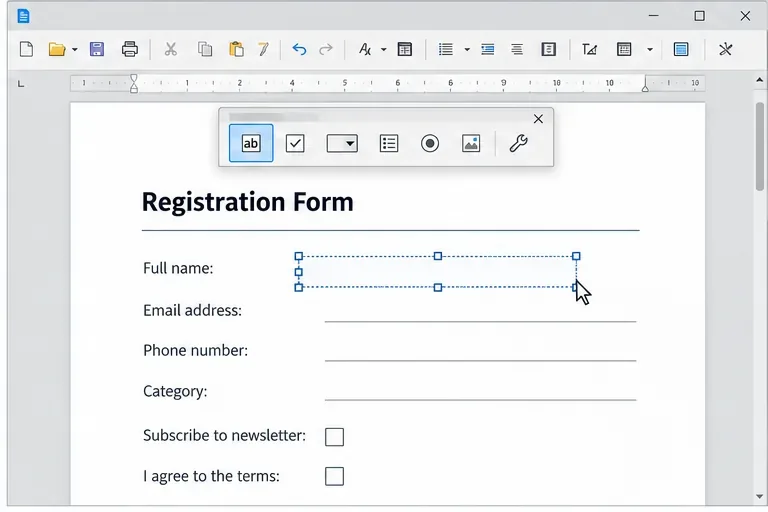Copy selection with the copy icon
Image resolution: width=768 pixels, height=512 pixels.
(205, 49)
